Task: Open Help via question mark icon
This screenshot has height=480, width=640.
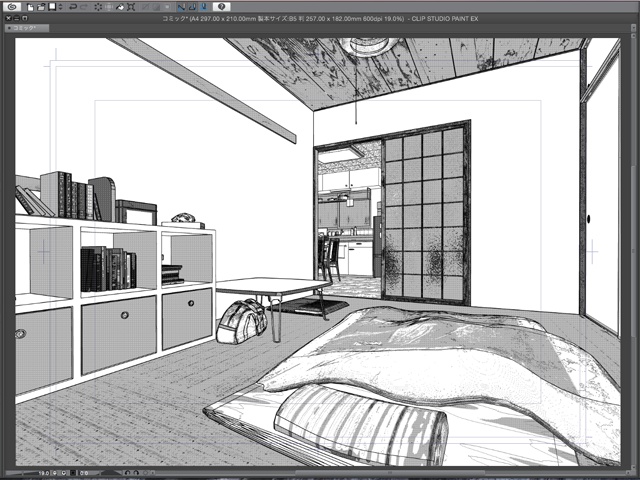Action: pyautogui.click(x=222, y=7)
